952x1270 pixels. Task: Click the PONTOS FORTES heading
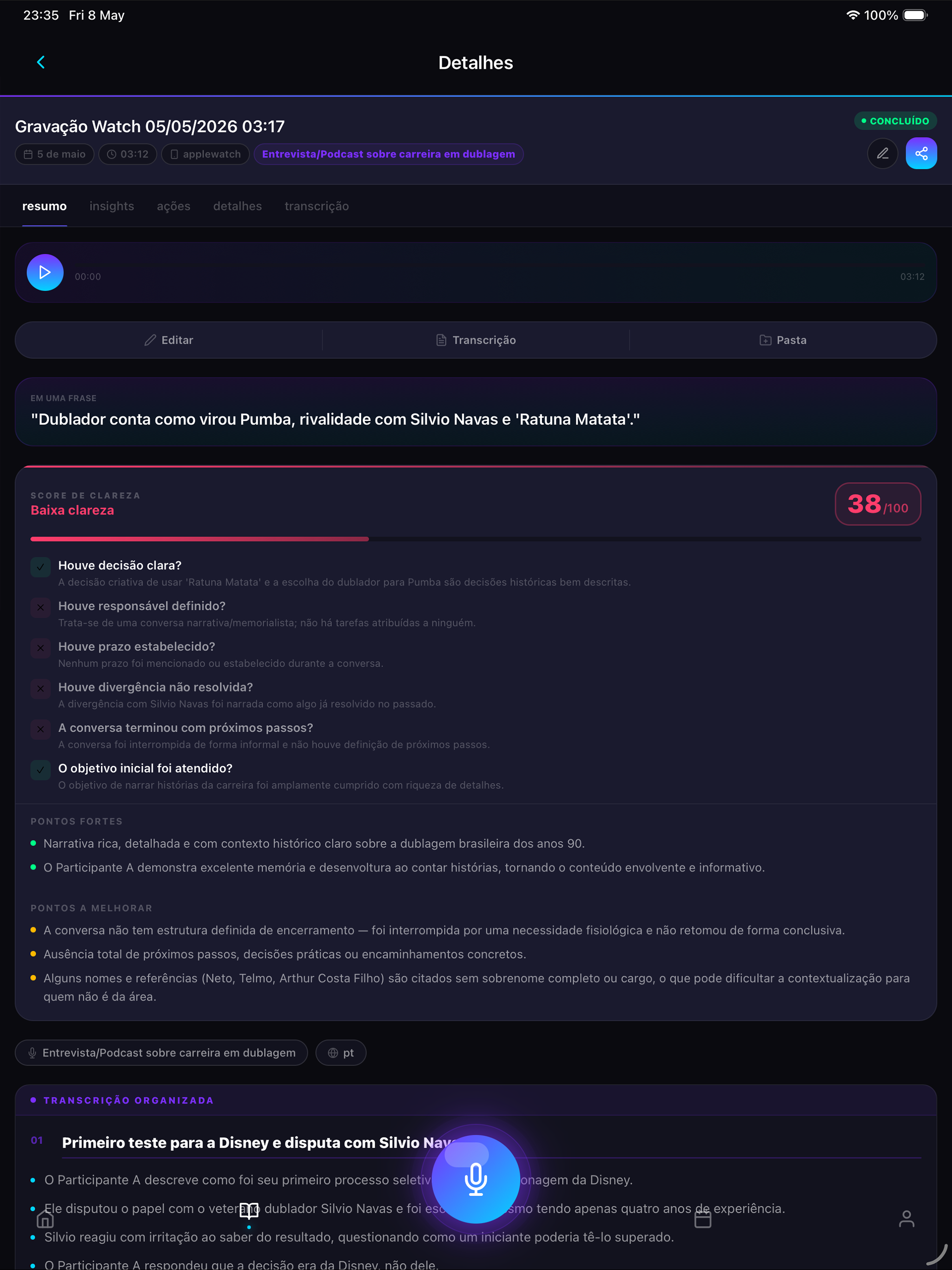(x=76, y=821)
